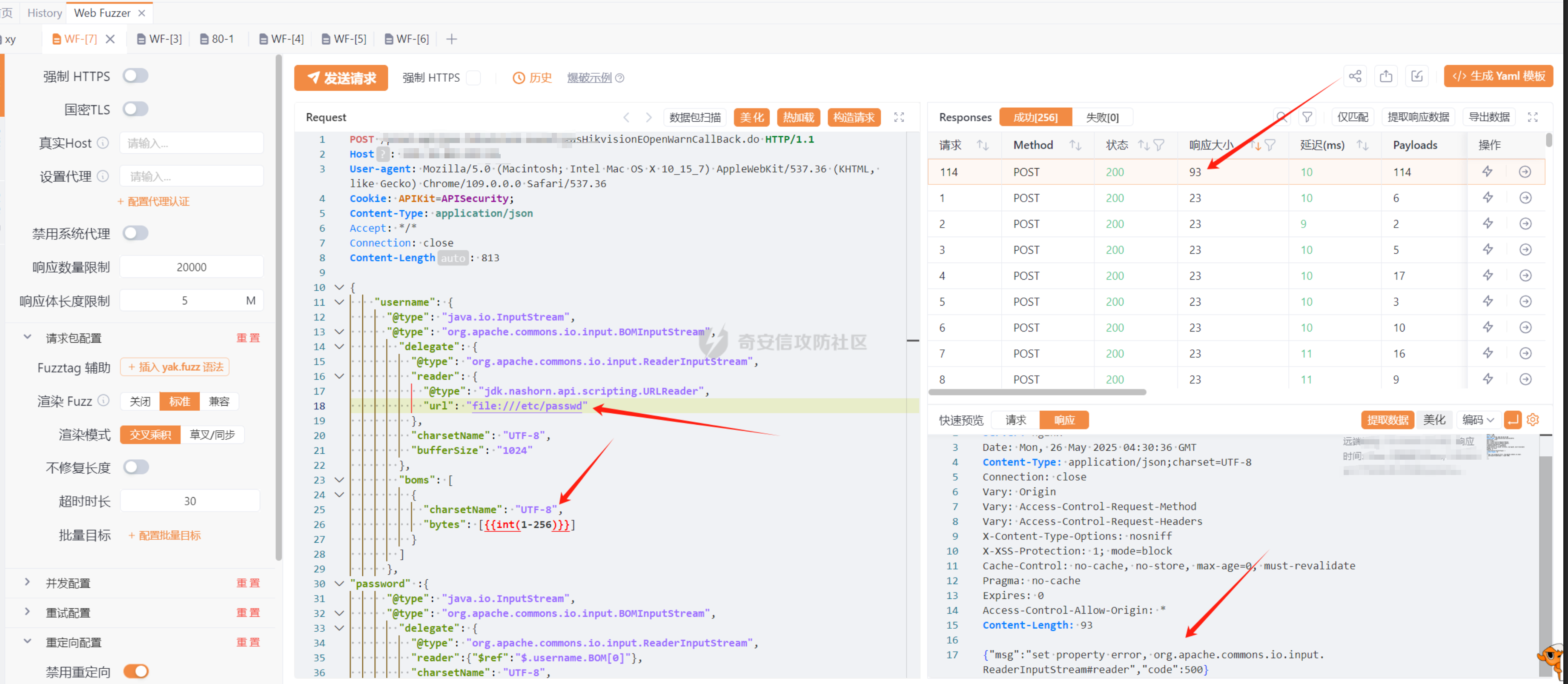Click the info icon beside 真实Host

tap(103, 143)
